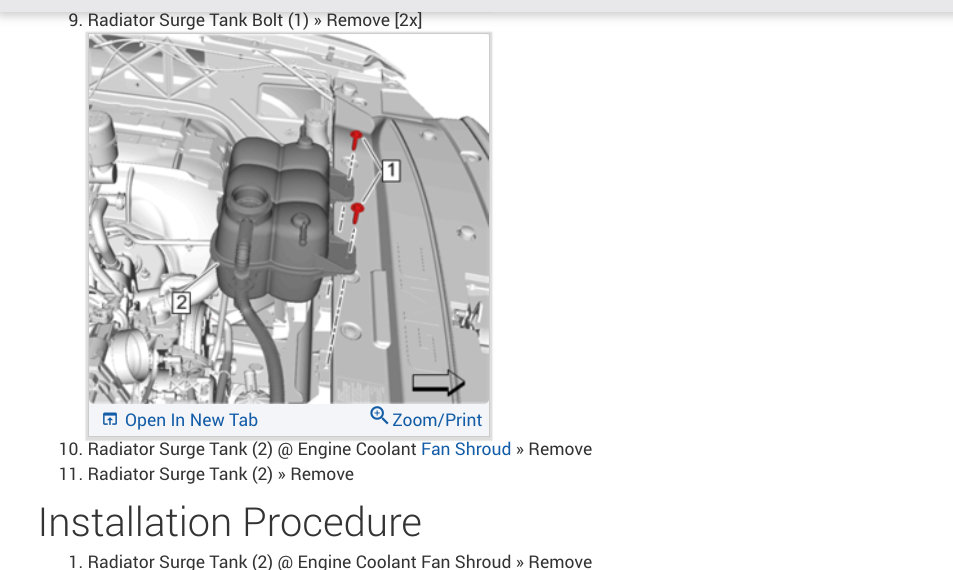The height and width of the screenshot is (570, 953).
Task: Follow the Fan Shroud hyperlink
Action: click(x=466, y=449)
